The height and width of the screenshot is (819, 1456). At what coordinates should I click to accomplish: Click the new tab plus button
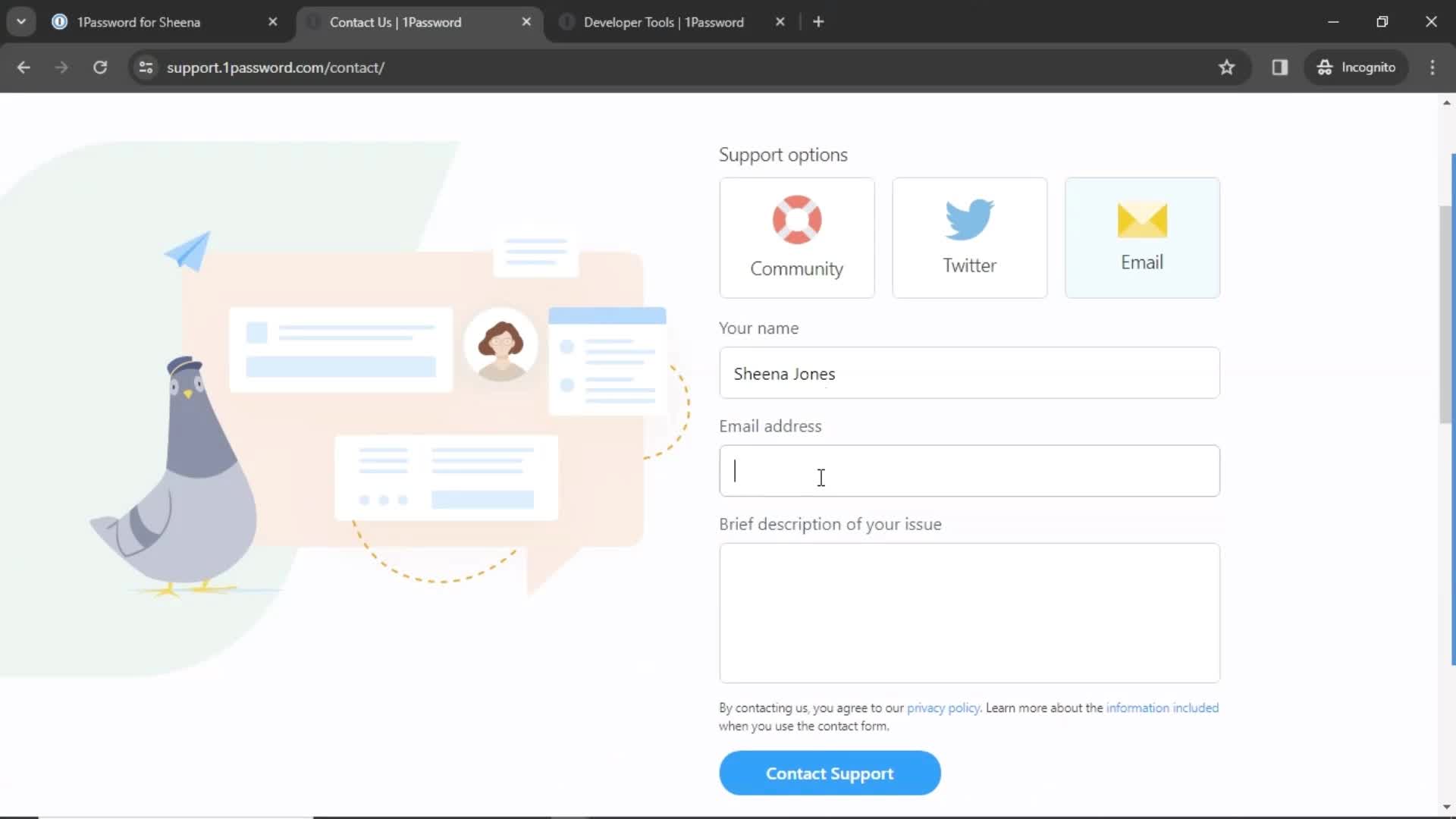[818, 22]
